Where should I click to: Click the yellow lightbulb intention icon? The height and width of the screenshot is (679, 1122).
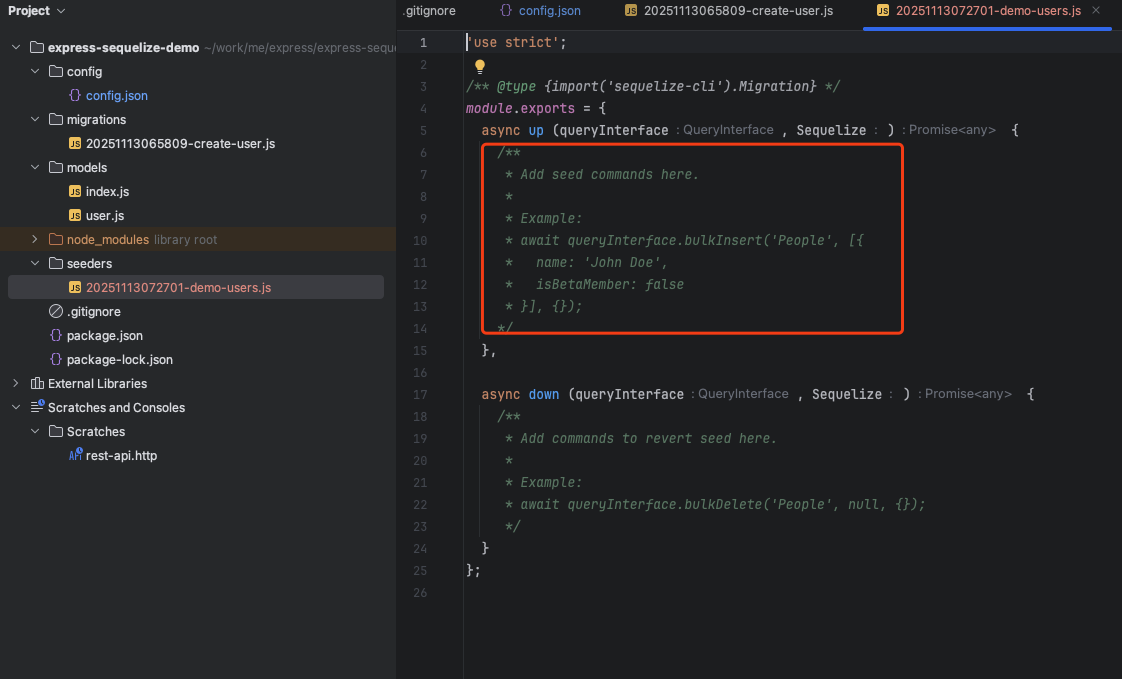coord(479,67)
